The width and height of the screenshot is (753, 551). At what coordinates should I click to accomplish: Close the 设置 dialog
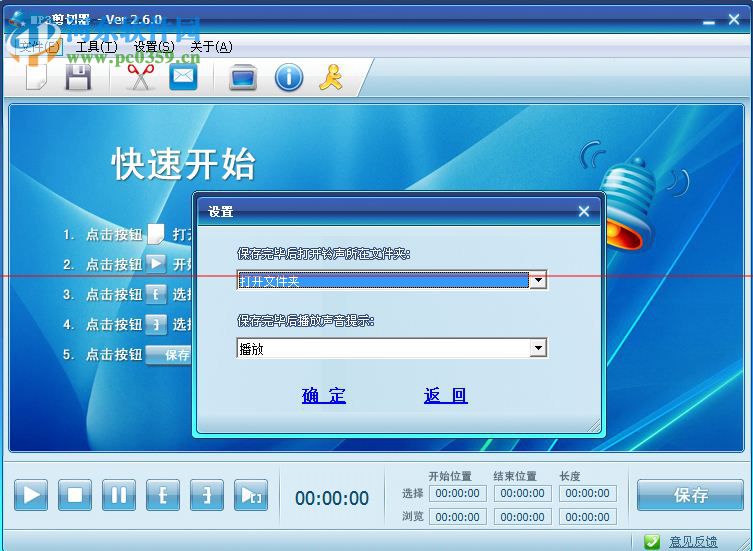584,211
